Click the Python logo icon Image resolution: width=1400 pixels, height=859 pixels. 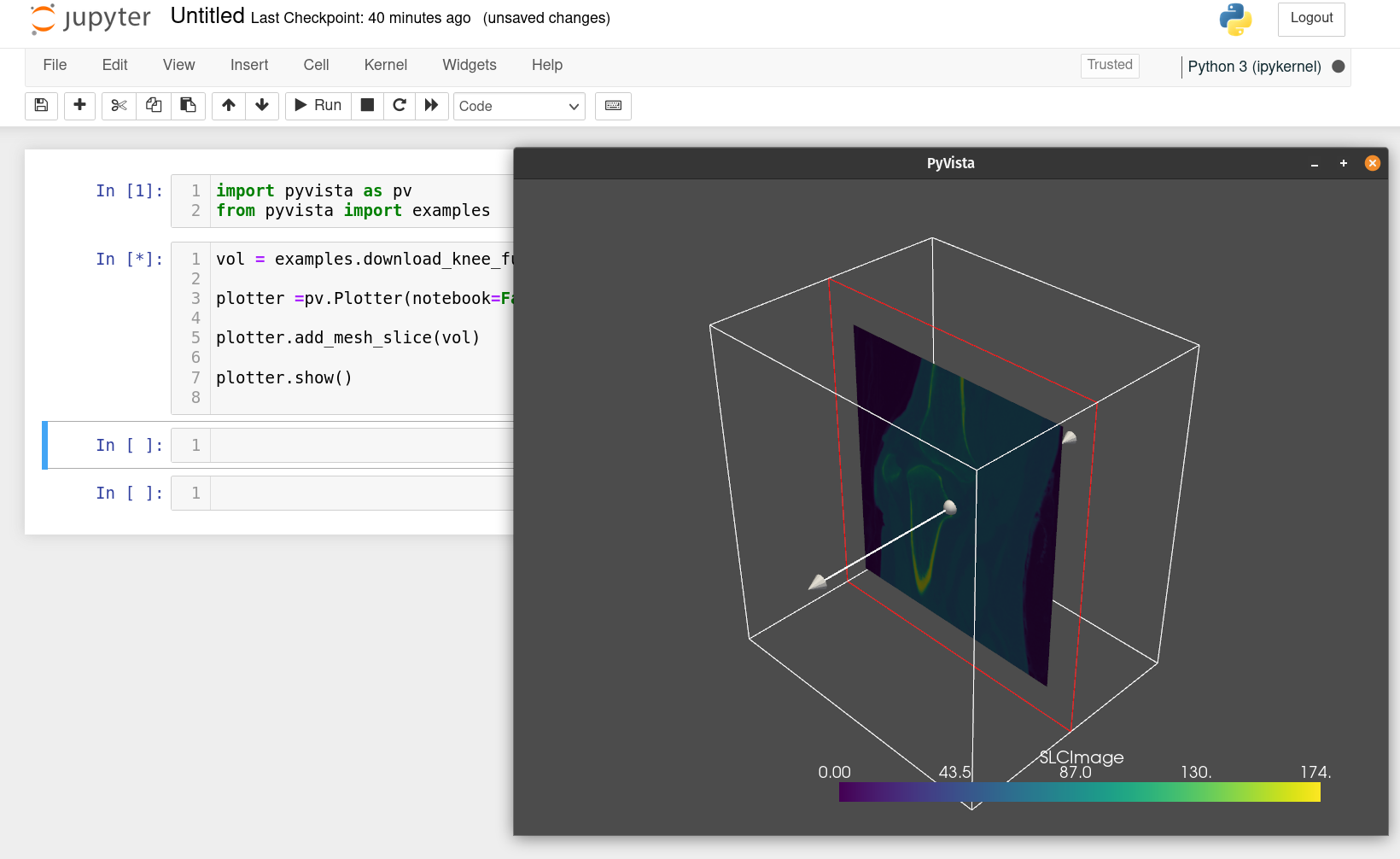pos(1235,20)
